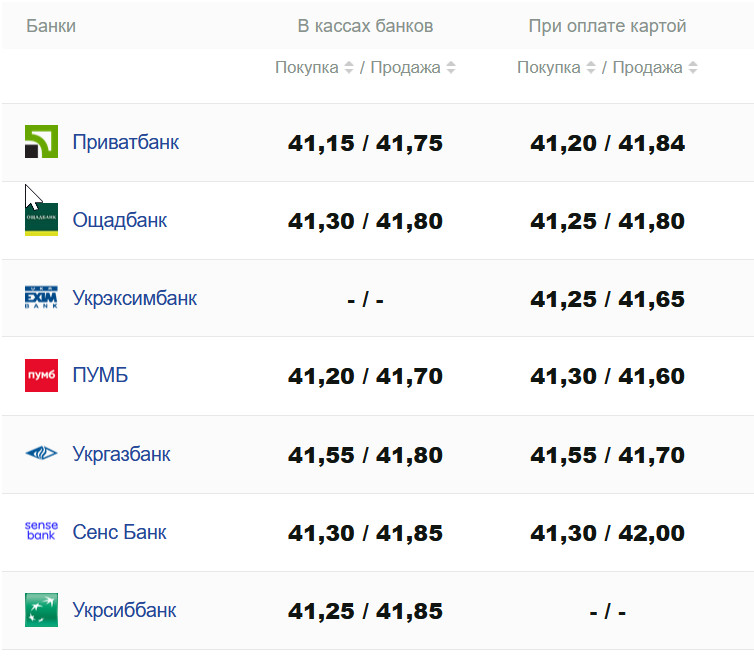The width and height of the screenshot is (754, 658).
Task: Click the Privatbank green logo icon
Action: [41, 142]
